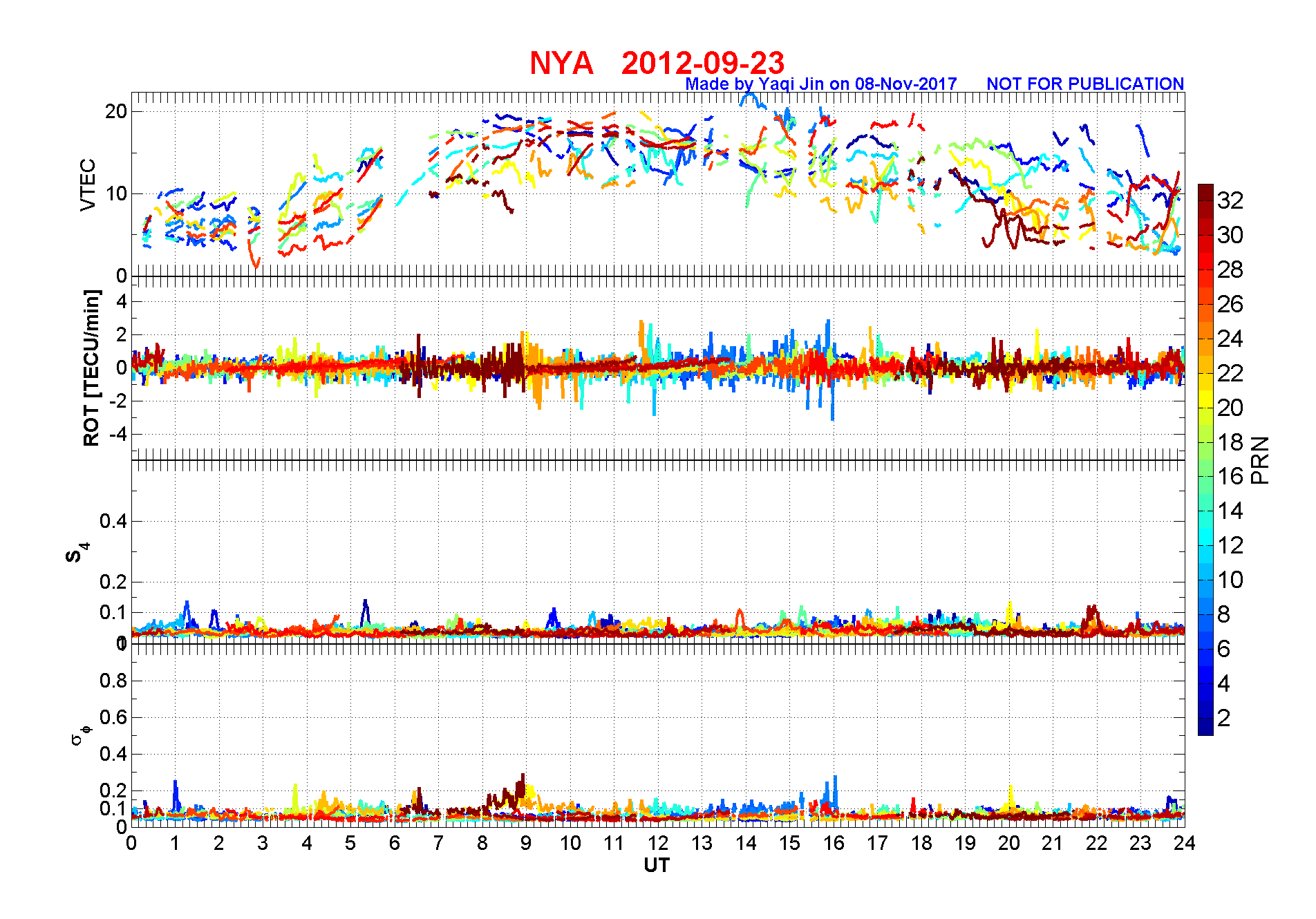
Task: Click σφ axis tick value 0.8
Action: click(x=113, y=681)
